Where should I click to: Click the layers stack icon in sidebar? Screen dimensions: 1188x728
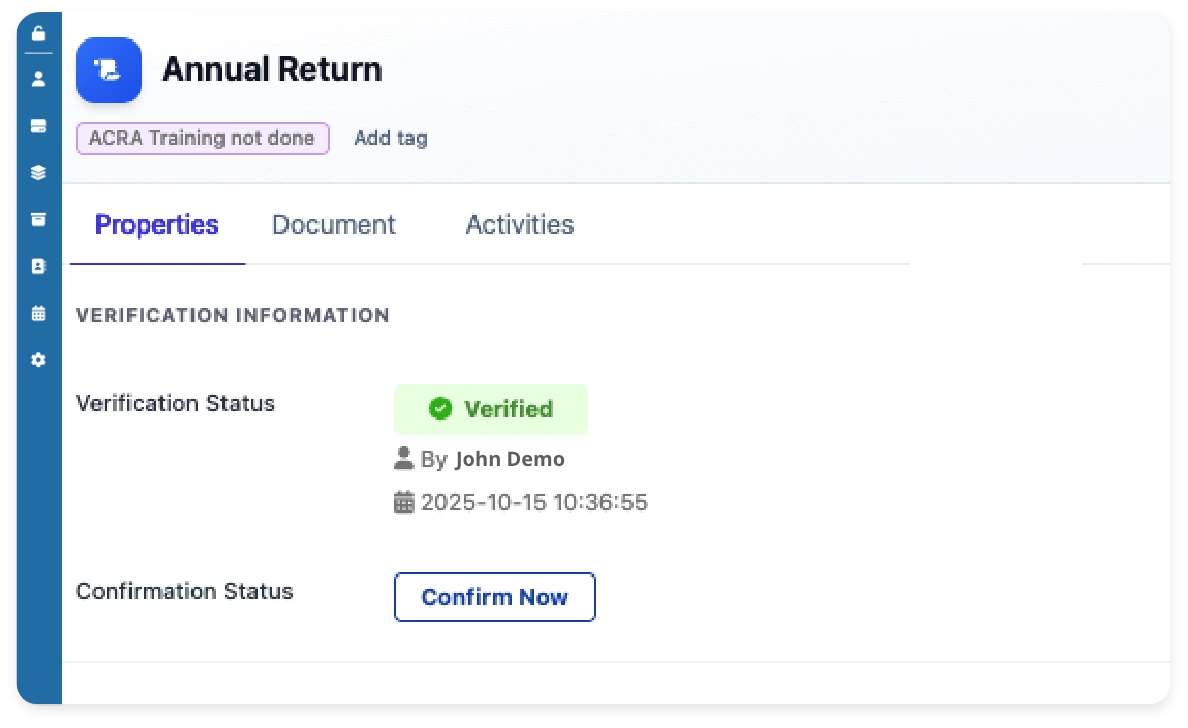(37, 172)
